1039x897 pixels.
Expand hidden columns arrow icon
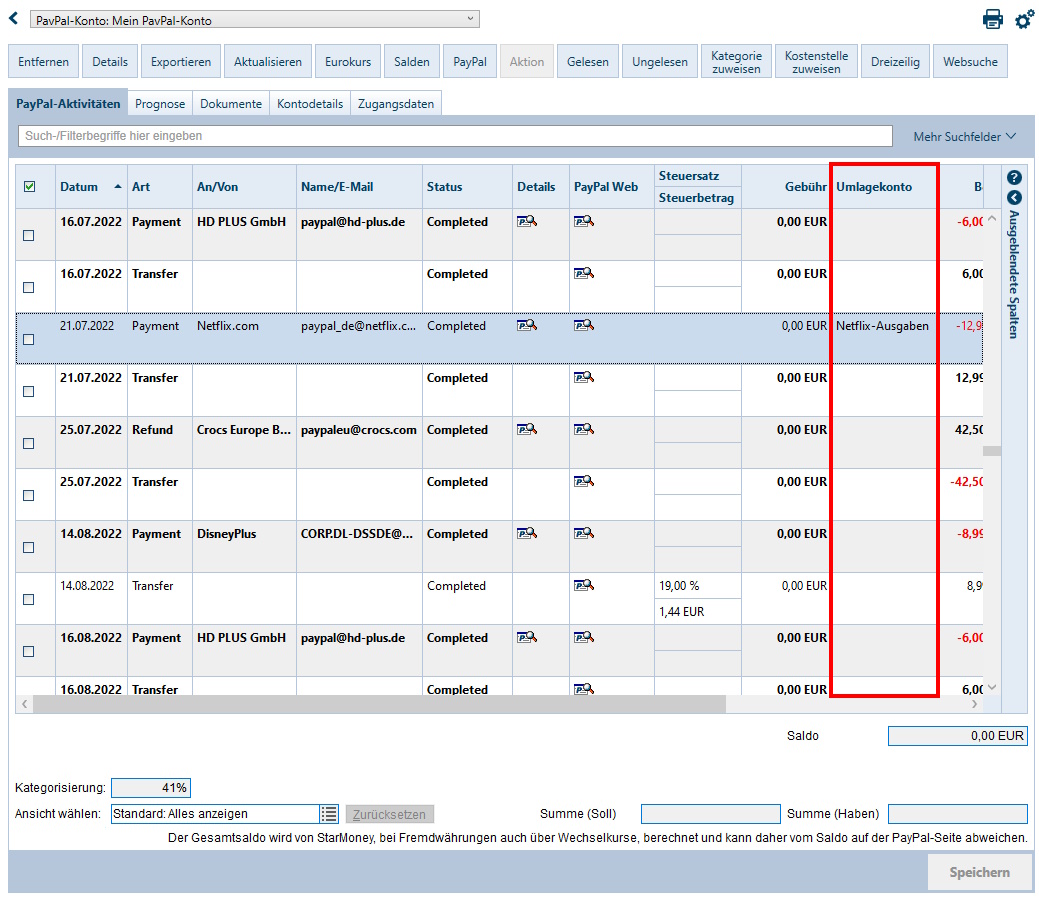tap(1014, 197)
